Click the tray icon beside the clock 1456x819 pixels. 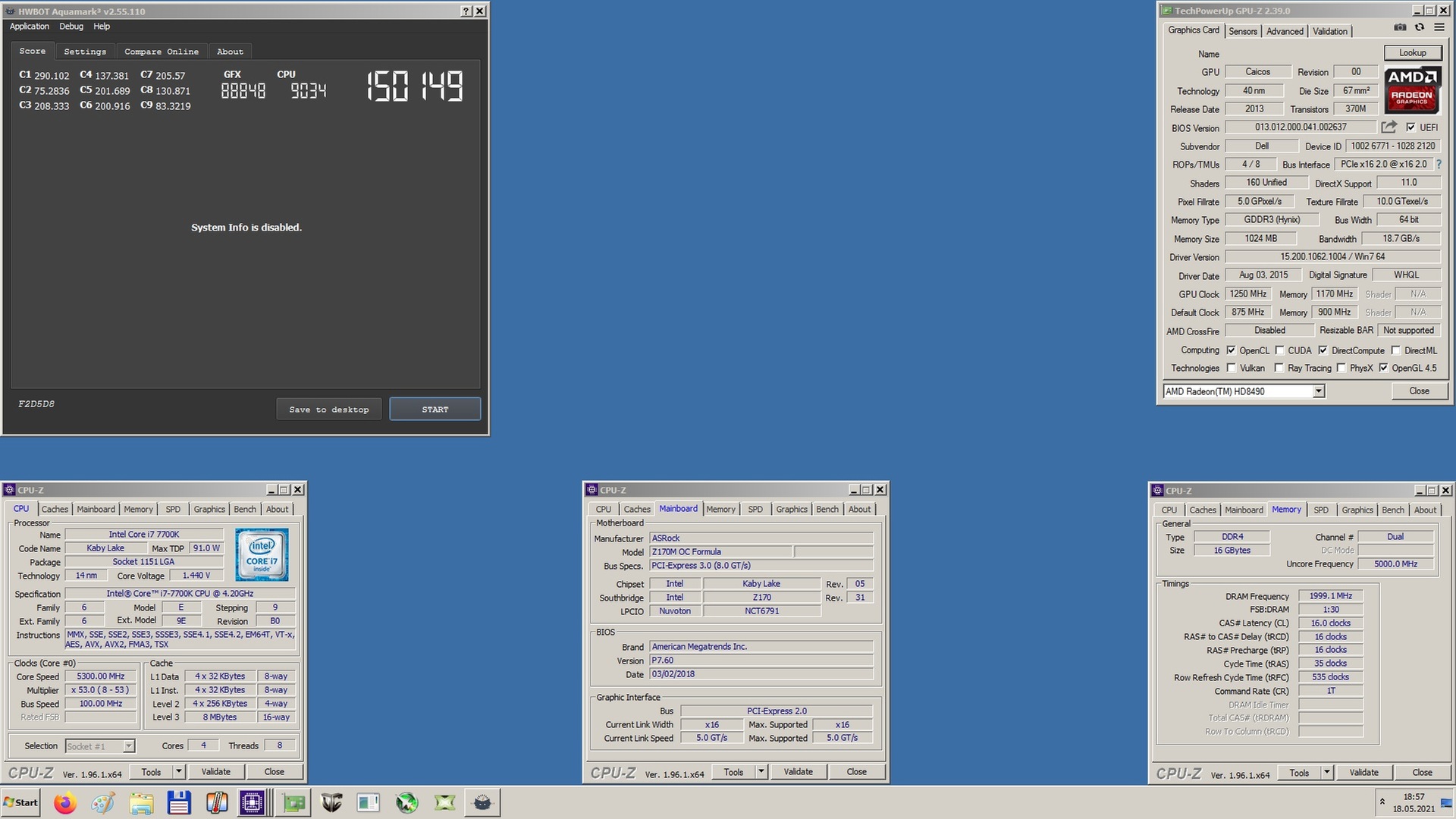(x=1445, y=802)
